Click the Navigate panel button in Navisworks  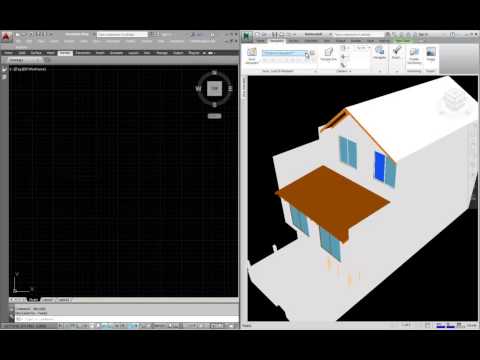click(x=379, y=53)
